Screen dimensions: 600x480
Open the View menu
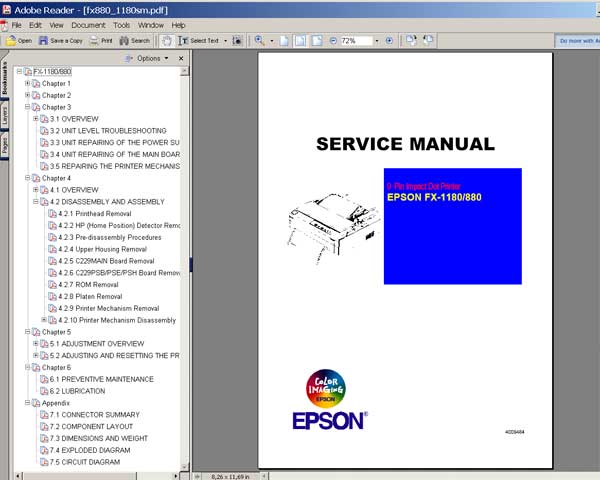pyautogui.click(x=56, y=25)
